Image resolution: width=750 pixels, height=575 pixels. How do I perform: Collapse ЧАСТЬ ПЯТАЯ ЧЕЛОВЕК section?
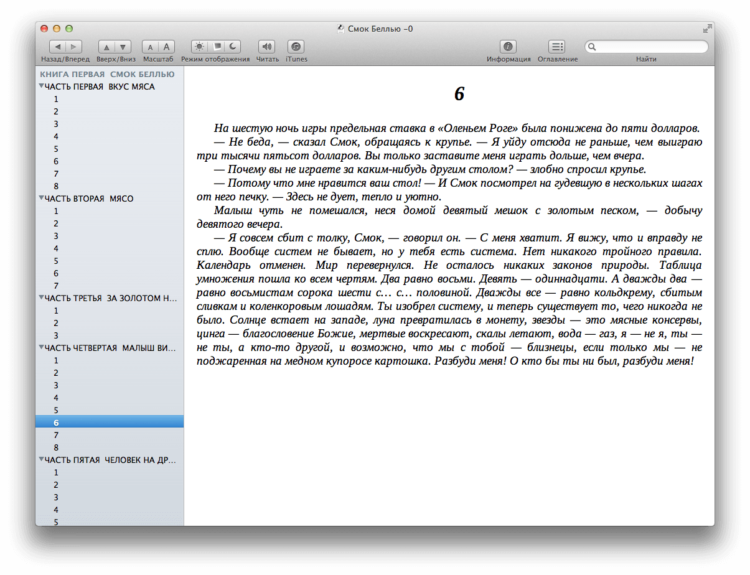[x=41, y=459]
